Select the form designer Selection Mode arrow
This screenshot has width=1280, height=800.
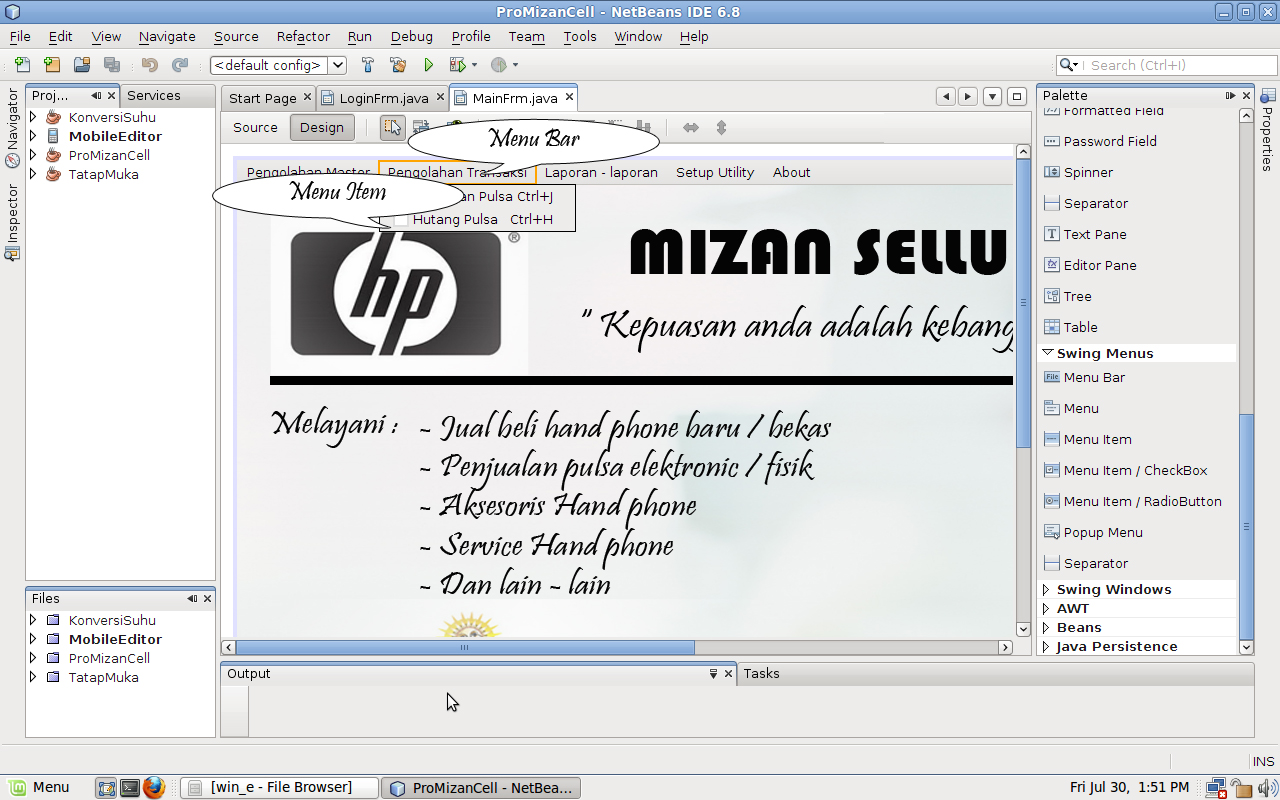(x=392, y=127)
